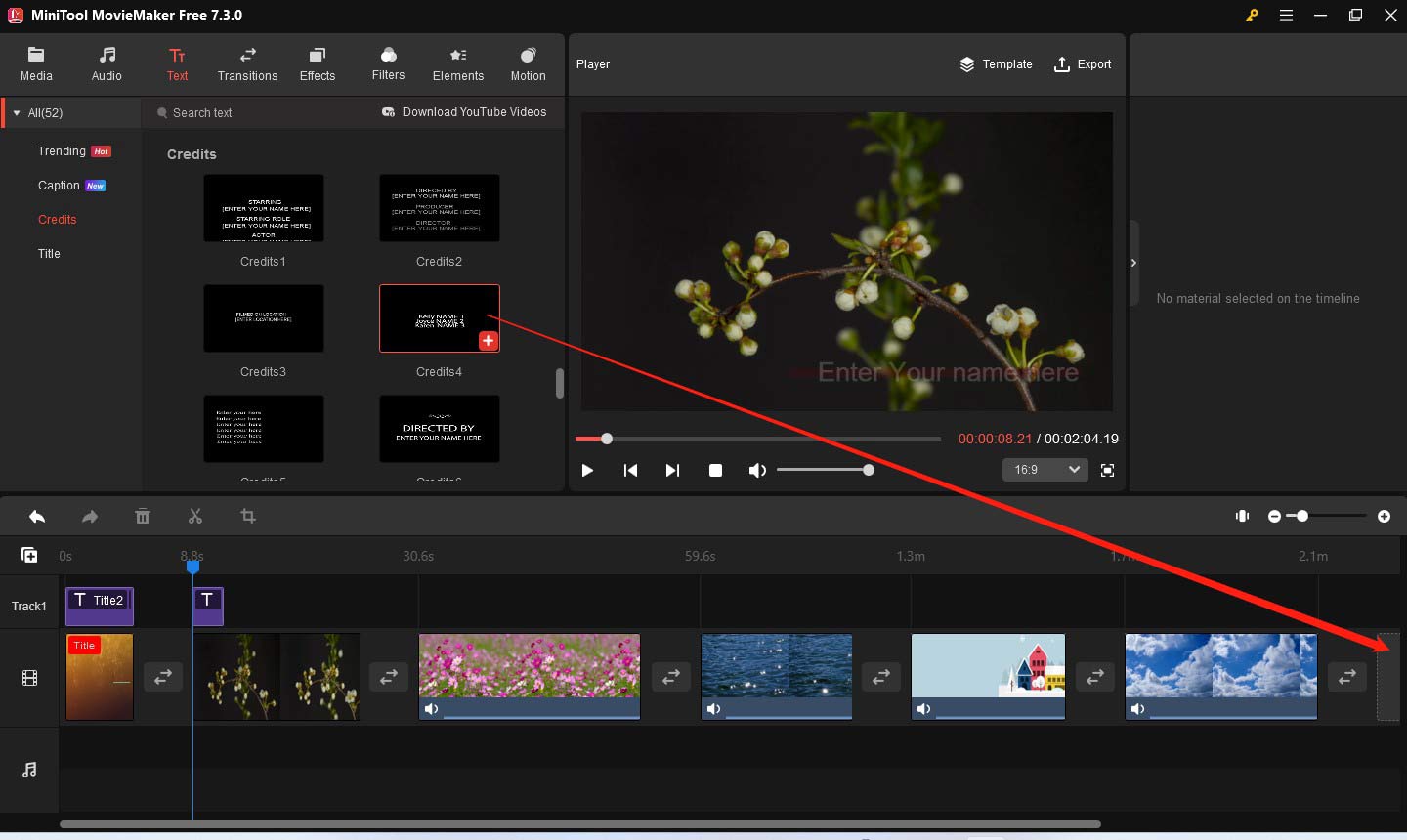Open the Elements tab
The height and width of the screenshot is (840, 1407).
point(458,64)
